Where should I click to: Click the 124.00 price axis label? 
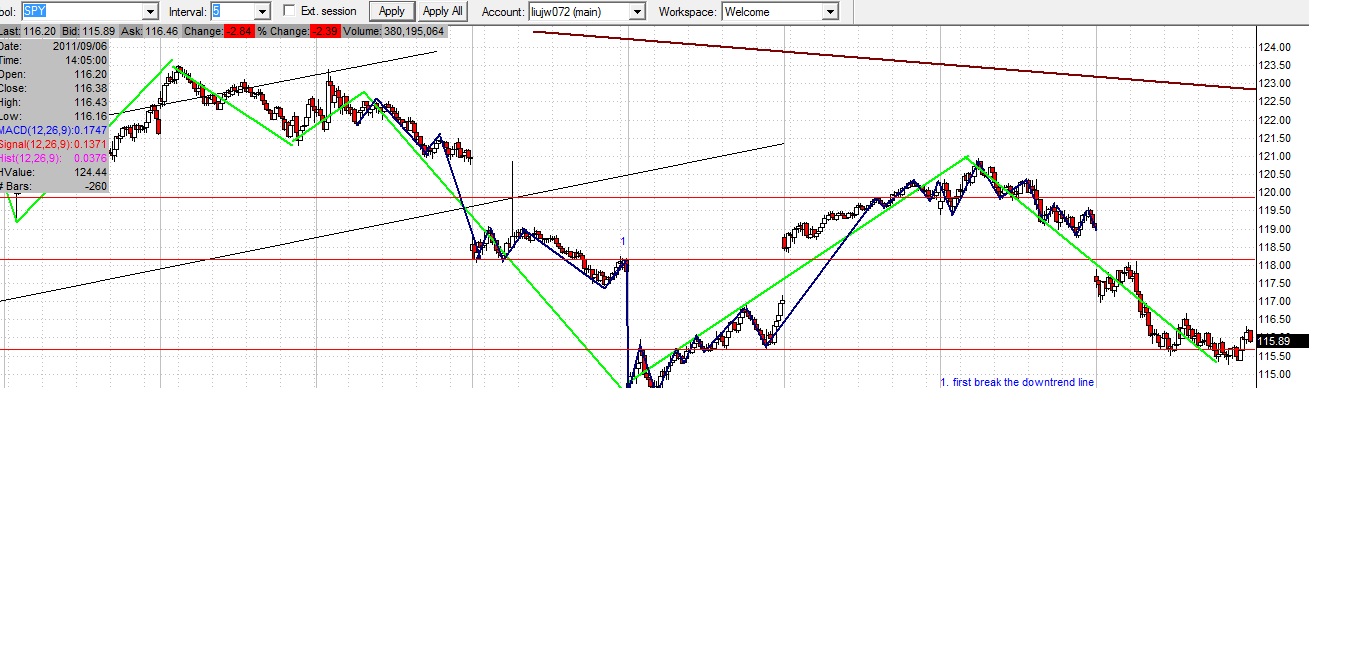(x=1275, y=47)
